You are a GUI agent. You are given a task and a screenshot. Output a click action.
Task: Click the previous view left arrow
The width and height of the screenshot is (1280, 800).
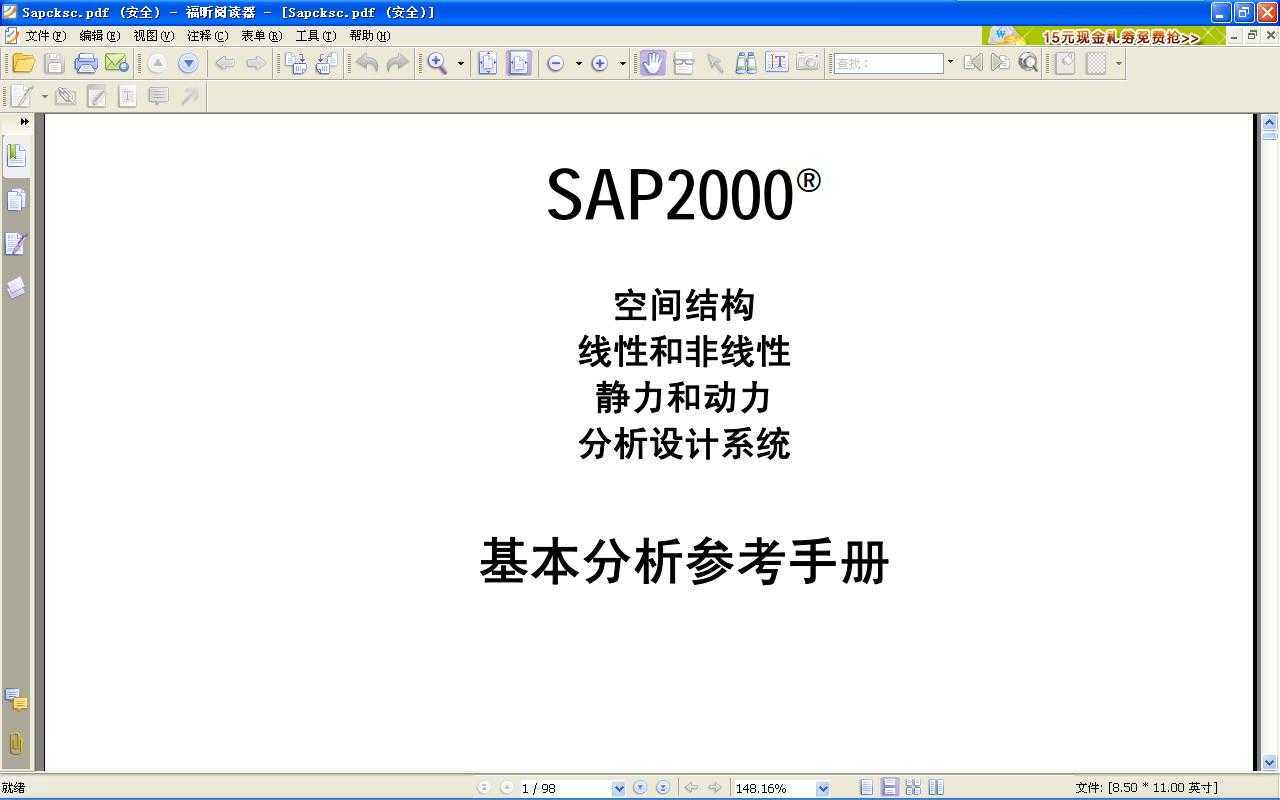(x=225, y=63)
